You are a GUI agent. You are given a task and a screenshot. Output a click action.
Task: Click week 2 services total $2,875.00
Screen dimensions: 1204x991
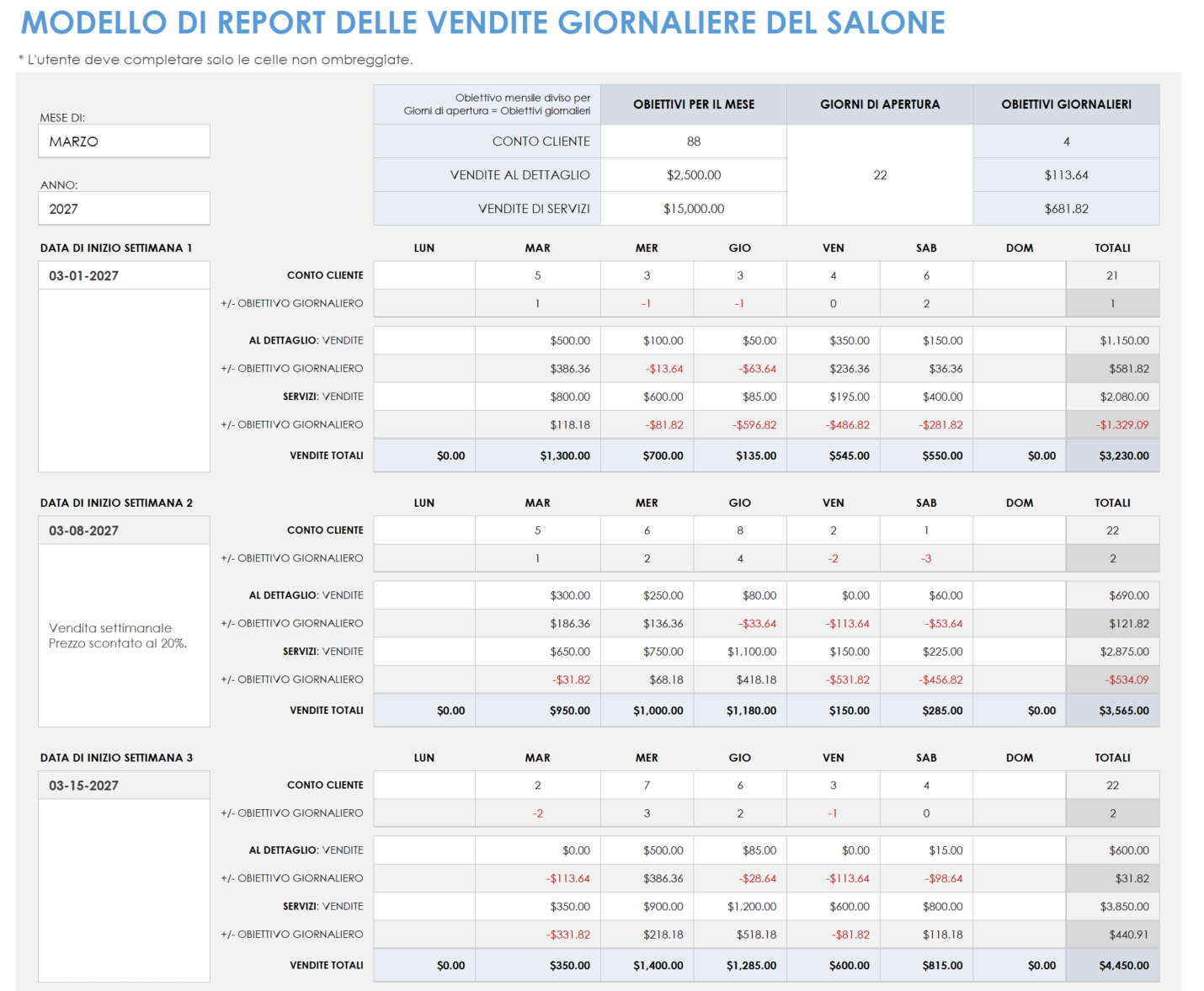tap(1112, 652)
